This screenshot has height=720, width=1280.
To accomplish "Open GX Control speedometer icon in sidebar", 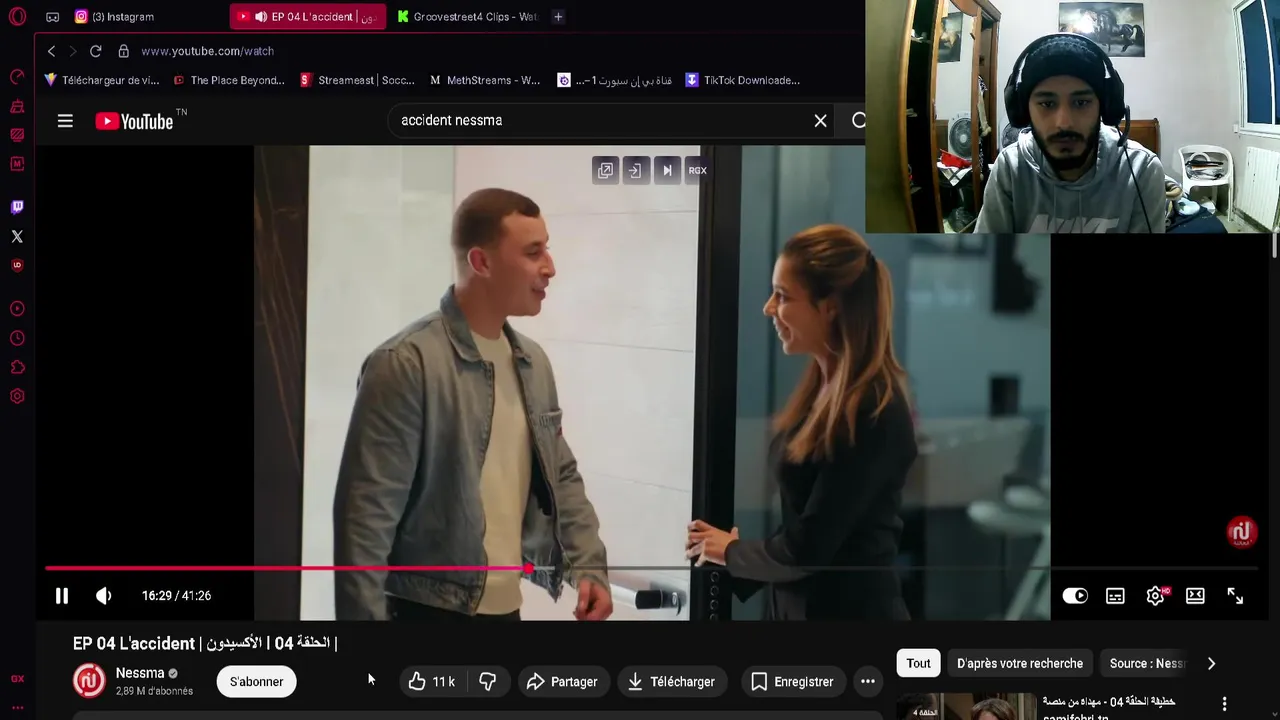I will (17, 77).
